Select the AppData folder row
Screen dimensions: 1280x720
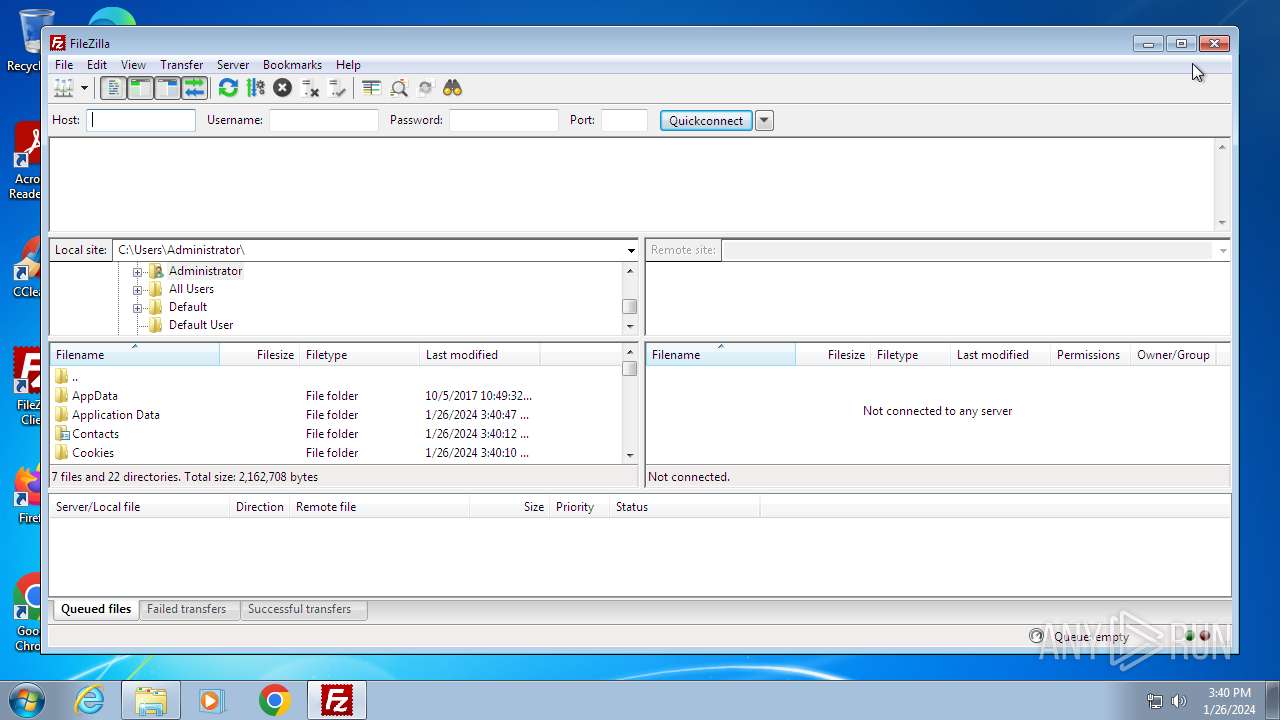[x=335, y=396]
